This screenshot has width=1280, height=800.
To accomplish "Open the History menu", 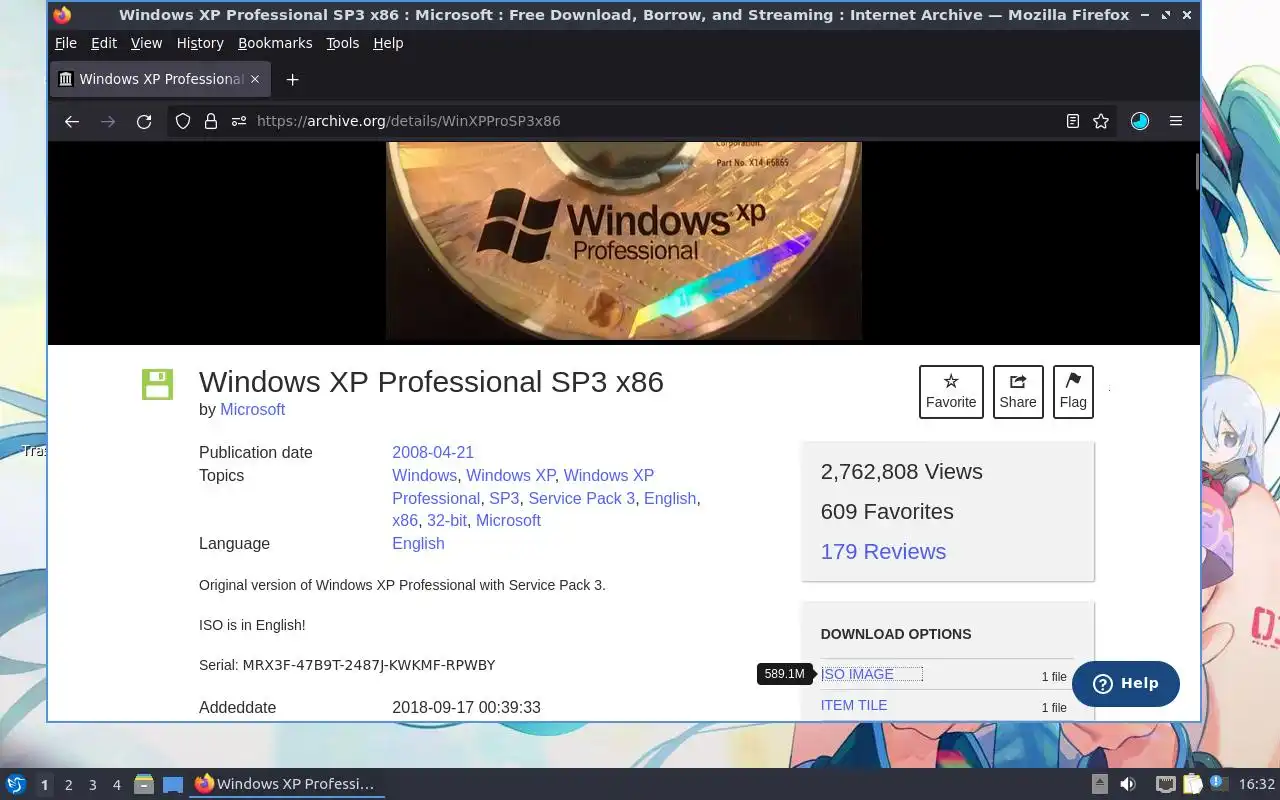I will [x=200, y=43].
